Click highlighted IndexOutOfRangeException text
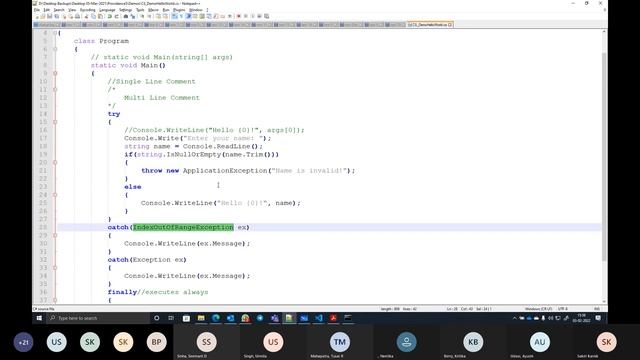The width and height of the screenshot is (640, 360). [183, 227]
